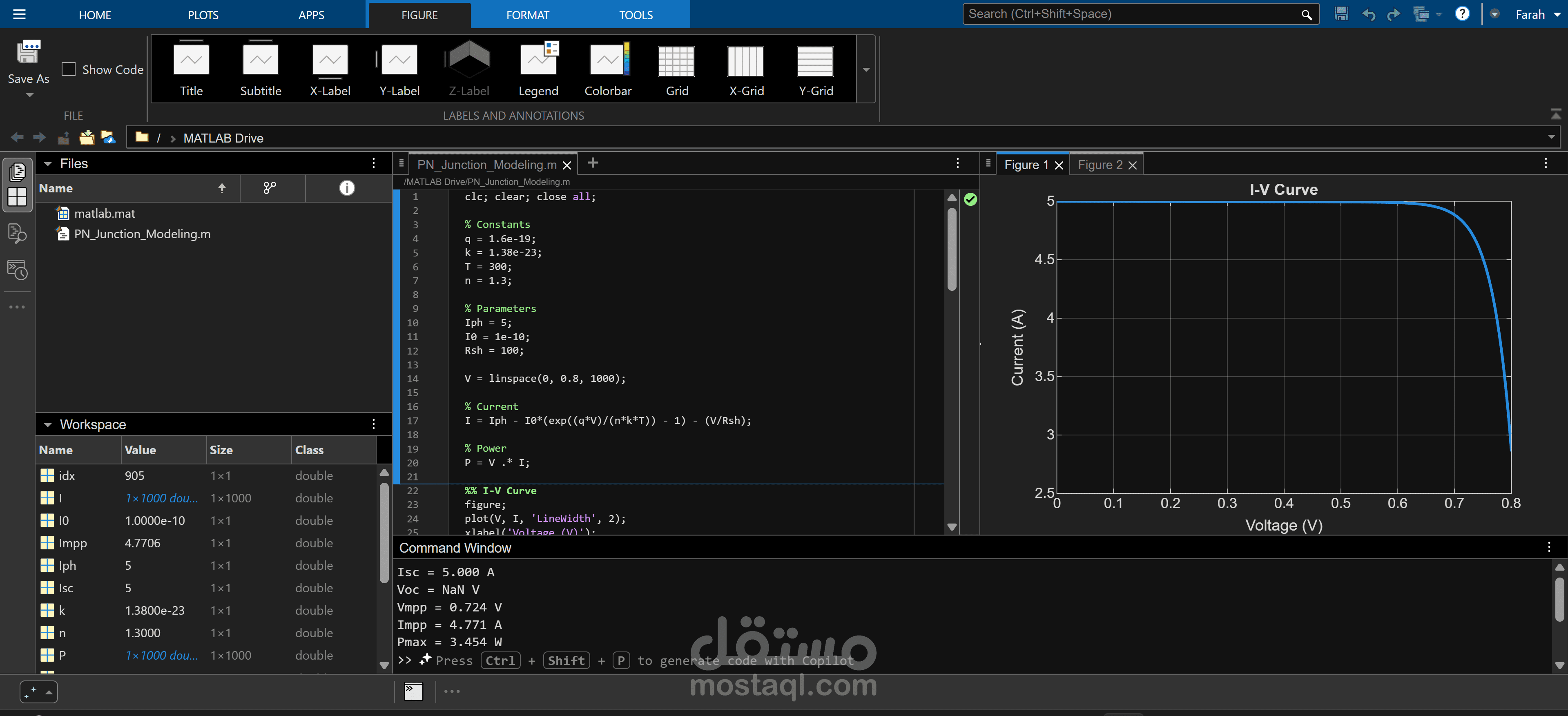Switch to the Figure 2 tab

coord(1100,165)
